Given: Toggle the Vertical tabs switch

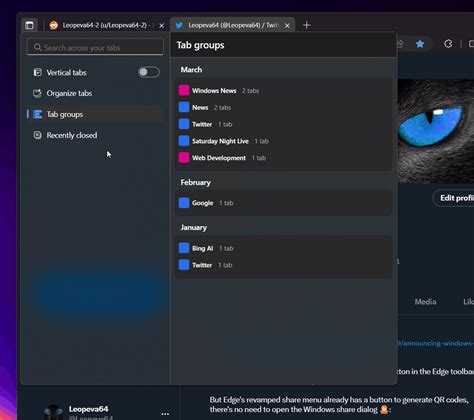Looking at the screenshot, I should (149, 72).
